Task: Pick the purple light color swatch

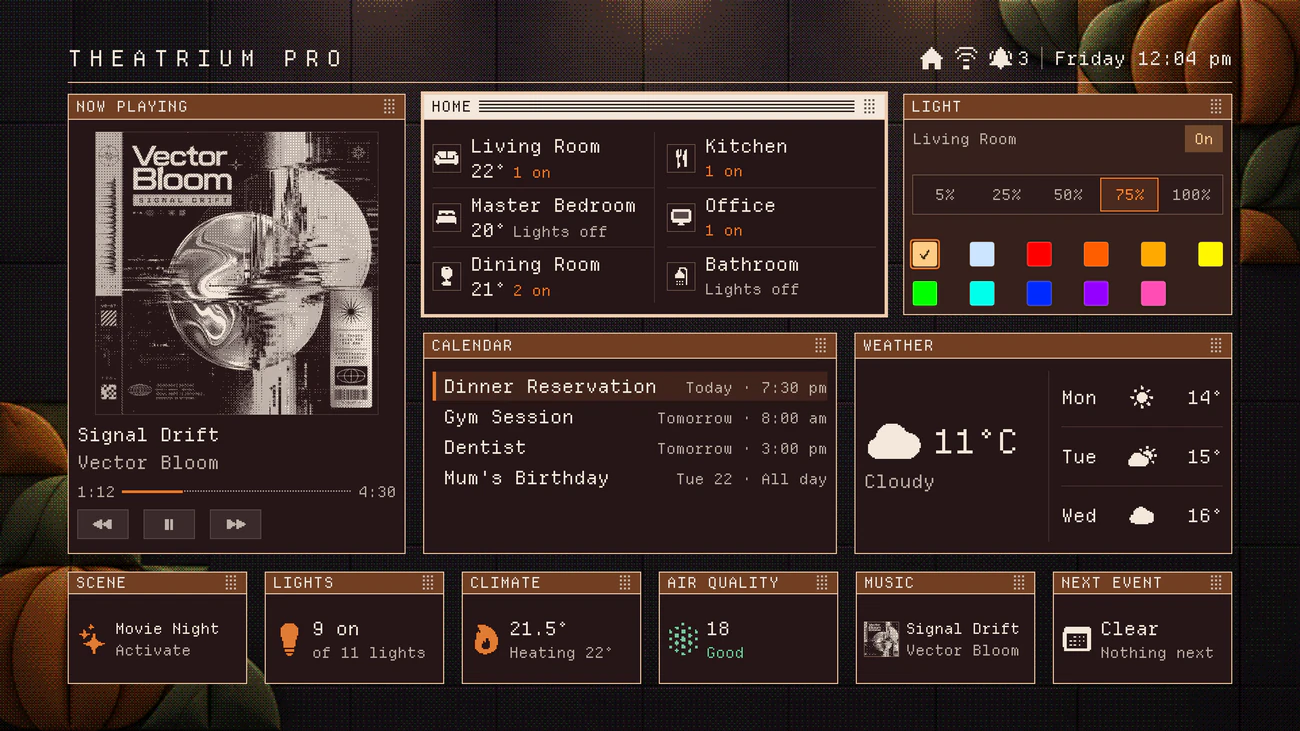Action: [x=1096, y=293]
